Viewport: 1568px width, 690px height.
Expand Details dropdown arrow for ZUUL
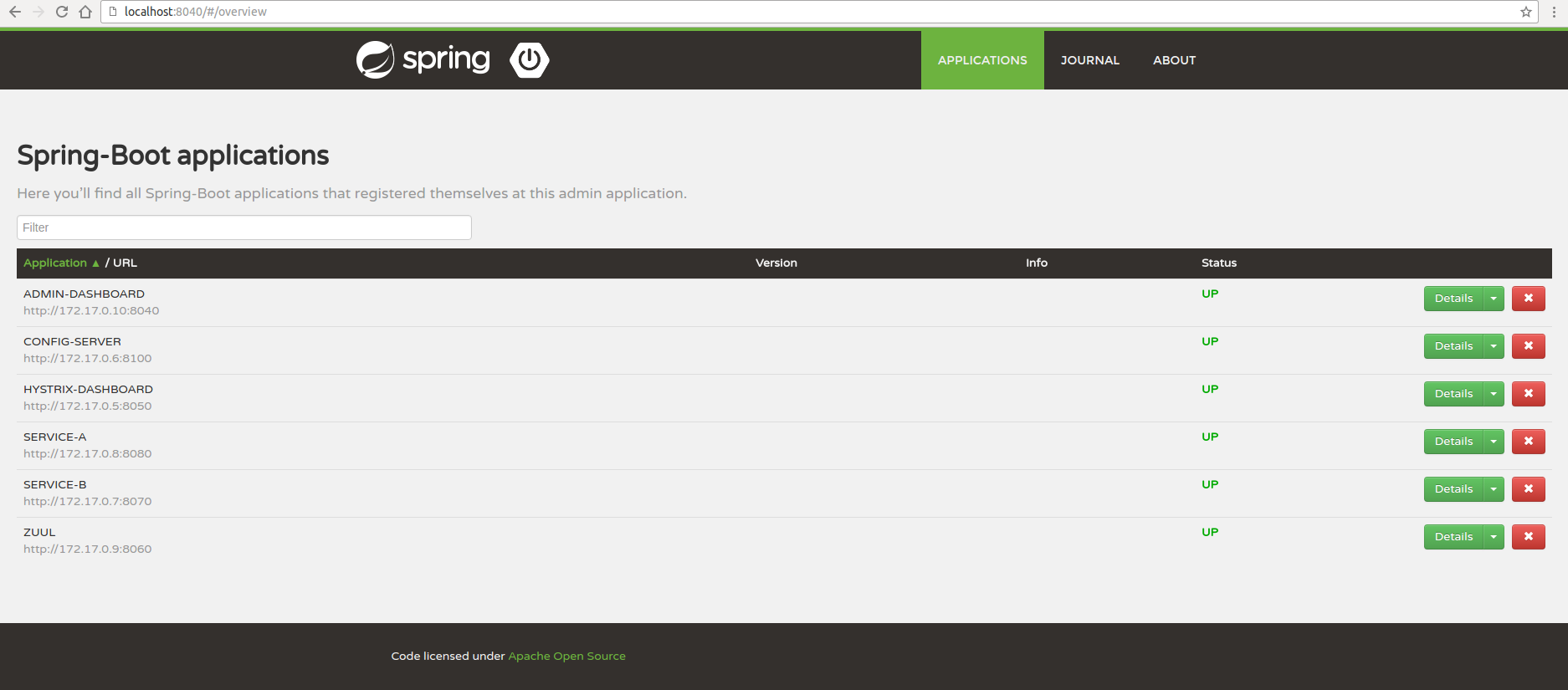point(1494,537)
